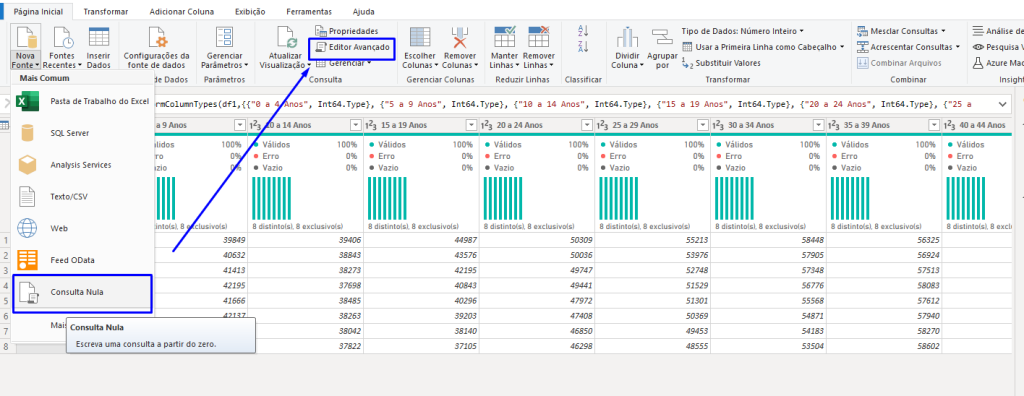Select cell value 55213

click(x=696, y=240)
